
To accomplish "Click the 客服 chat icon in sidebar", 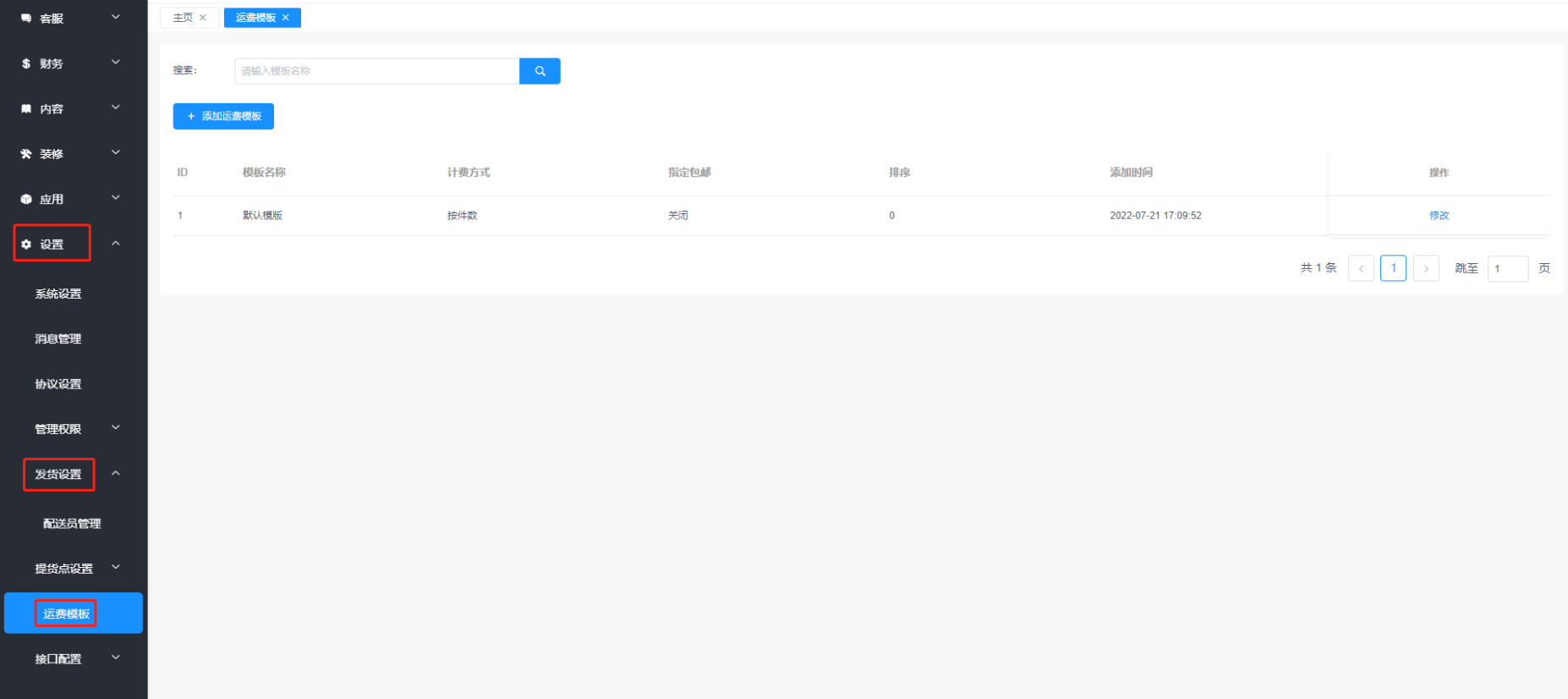I will (26, 19).
